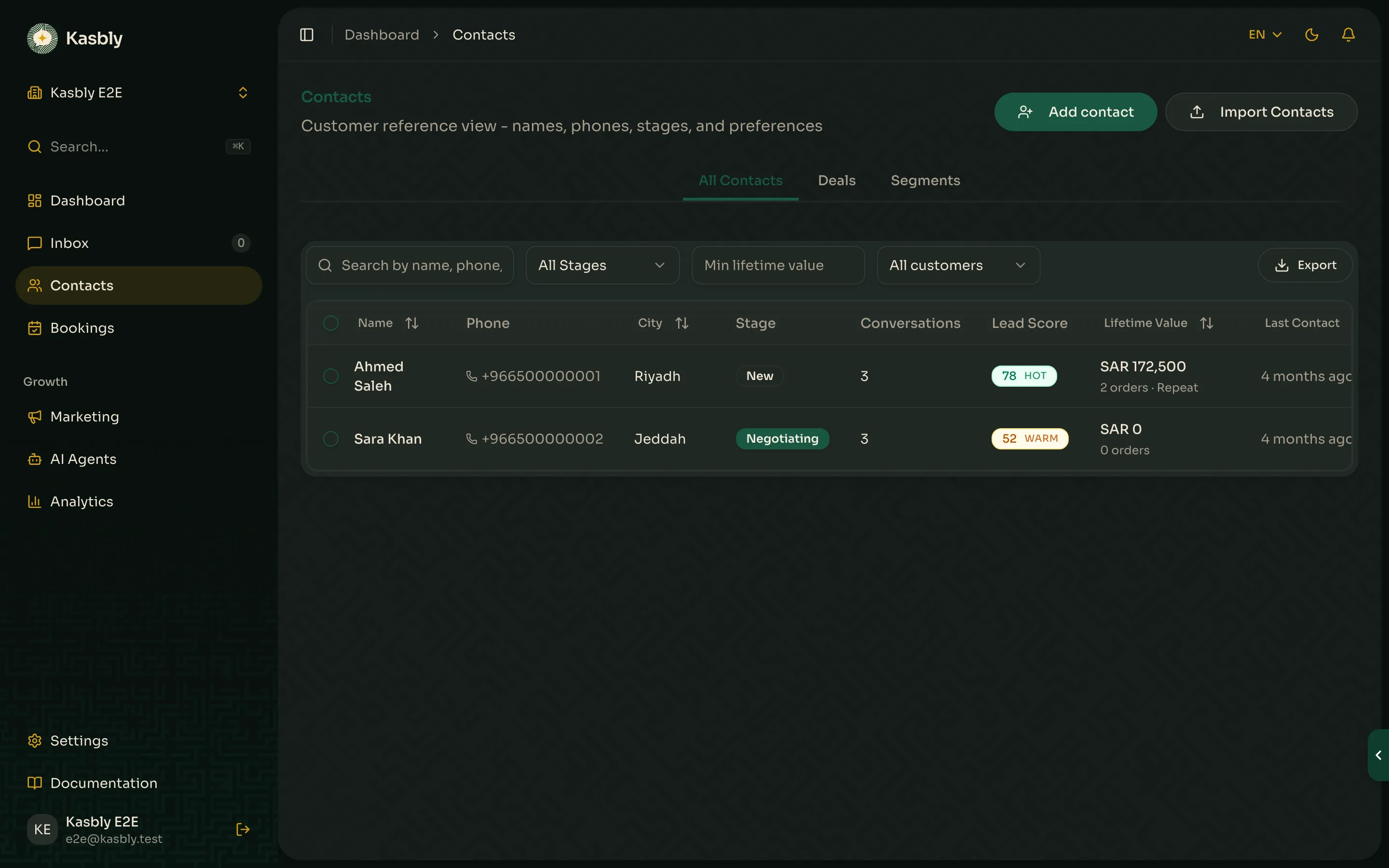Click the Dashboard grid icon
The image size is (1389, 868).
[34, 200]
